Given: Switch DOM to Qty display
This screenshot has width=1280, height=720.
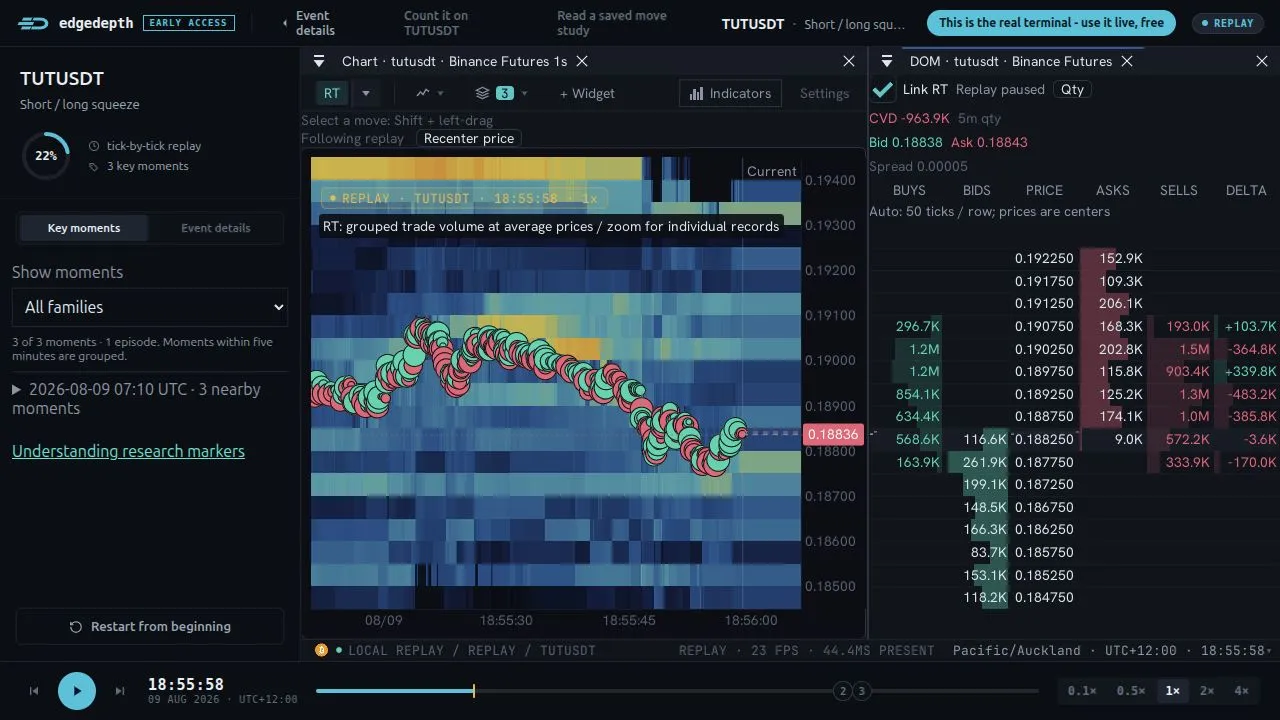Looking at the screenshot, I should click(1072, 89).
